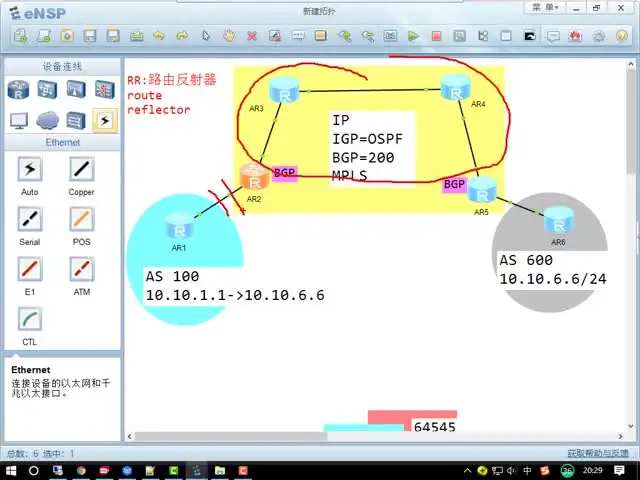
Task: Click the green start devices button
Action: click(x=413, y=36)
